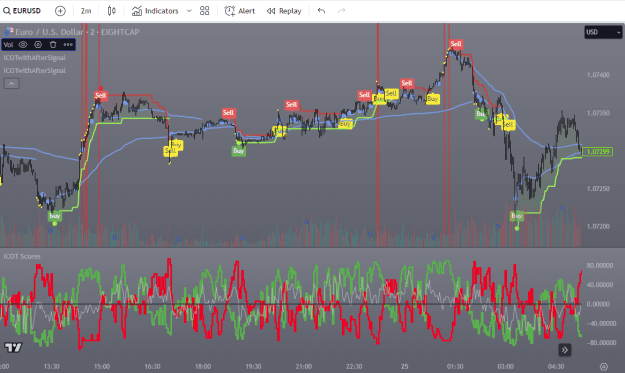
Task: Click the 1.07250 price axis label
Action: pos(598,188)
